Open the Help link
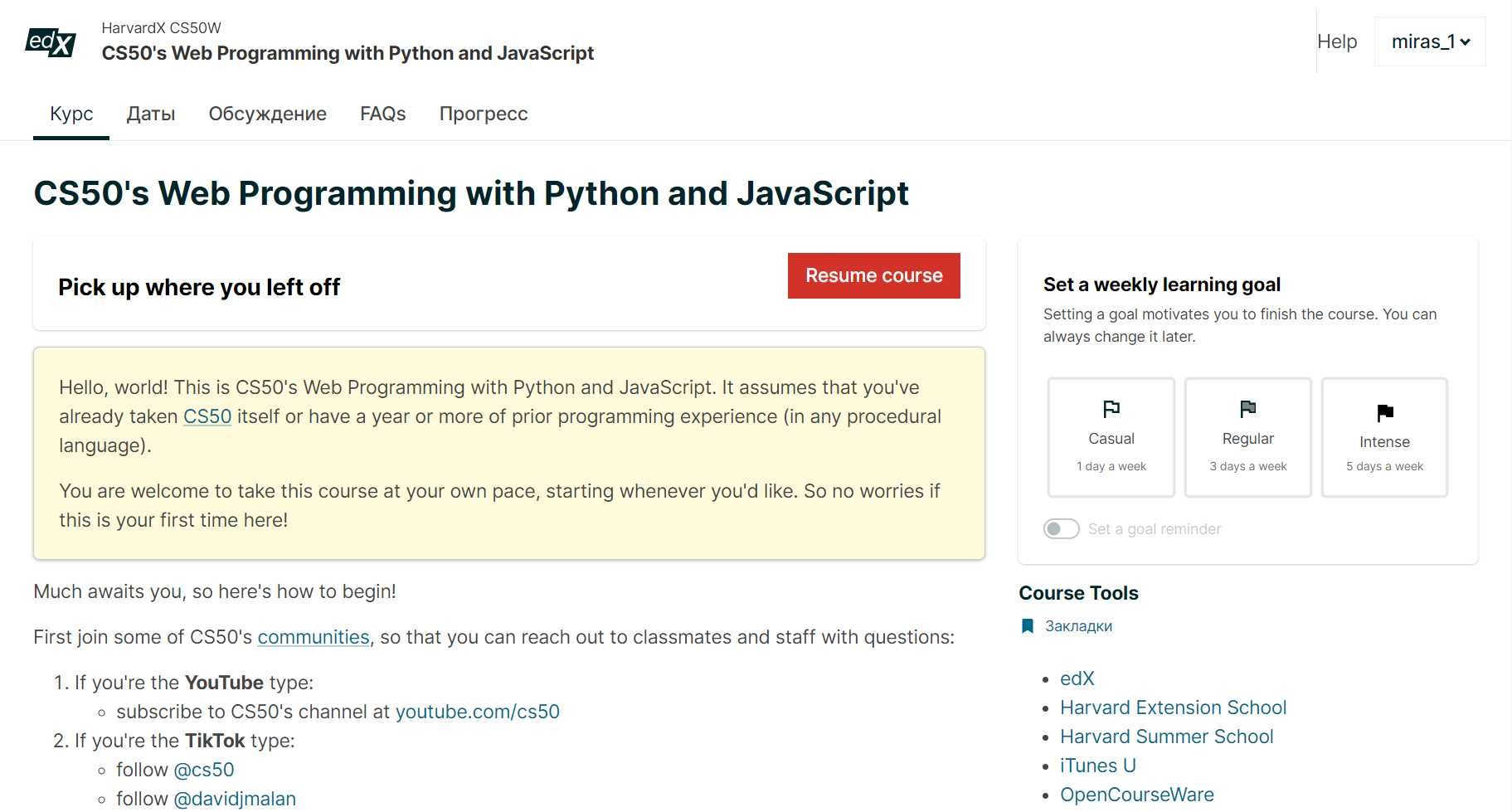Image resolution: width=1512 pixels, height=812 pixels. [1337, 41]
